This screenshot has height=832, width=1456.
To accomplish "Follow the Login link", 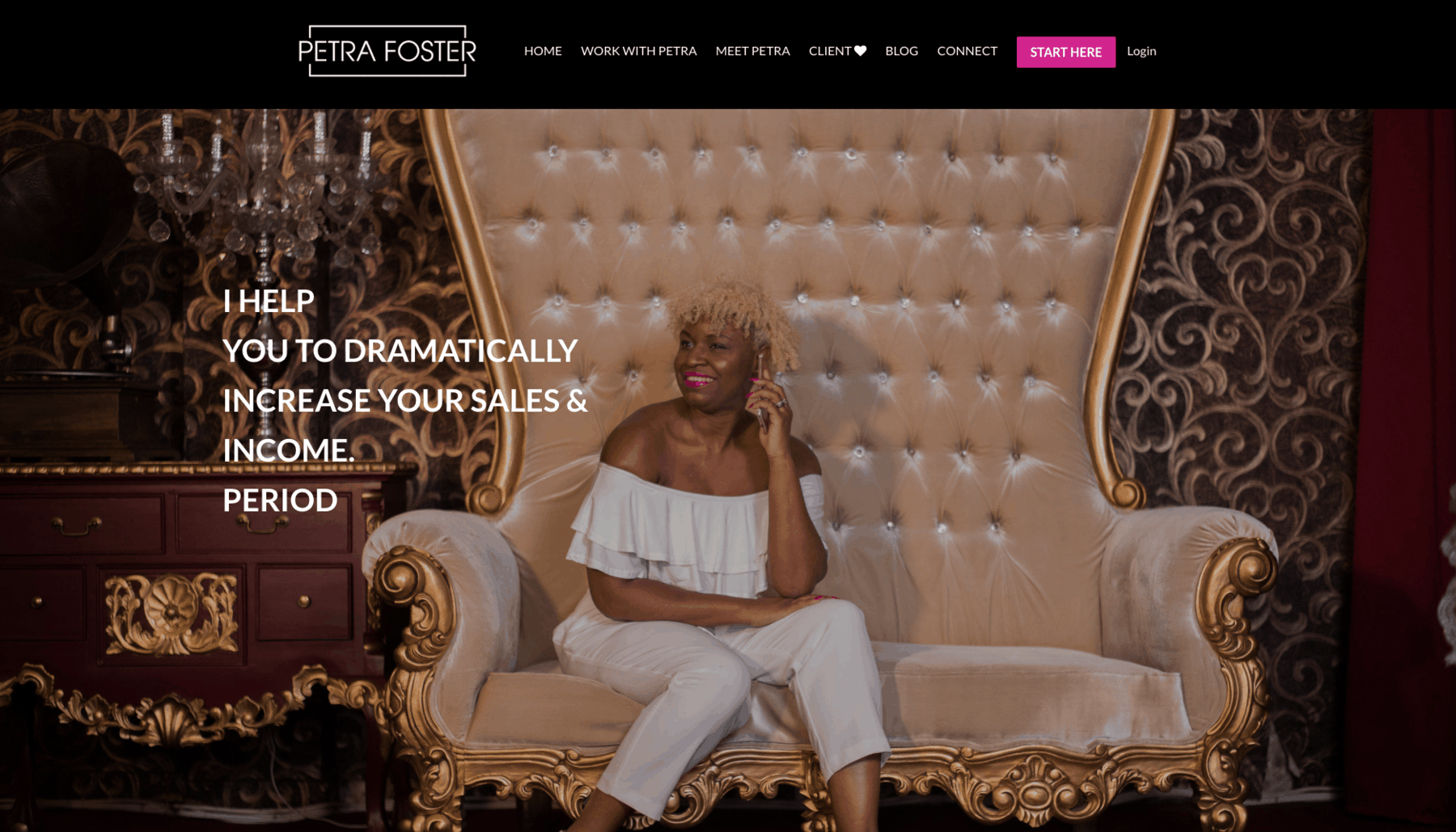I will tap(1141, 51).
